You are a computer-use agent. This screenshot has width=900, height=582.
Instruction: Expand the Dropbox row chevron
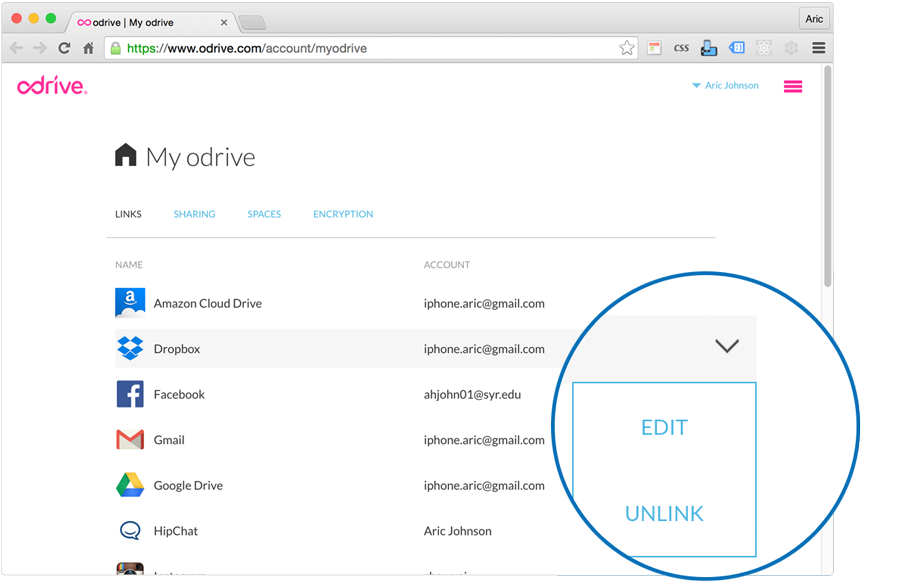coord(727,346)
